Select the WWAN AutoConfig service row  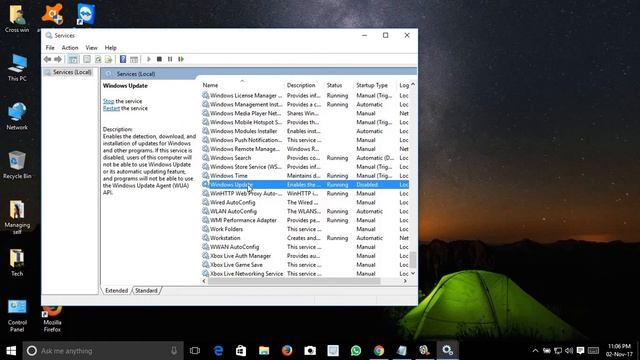click(x=305, y=247)
